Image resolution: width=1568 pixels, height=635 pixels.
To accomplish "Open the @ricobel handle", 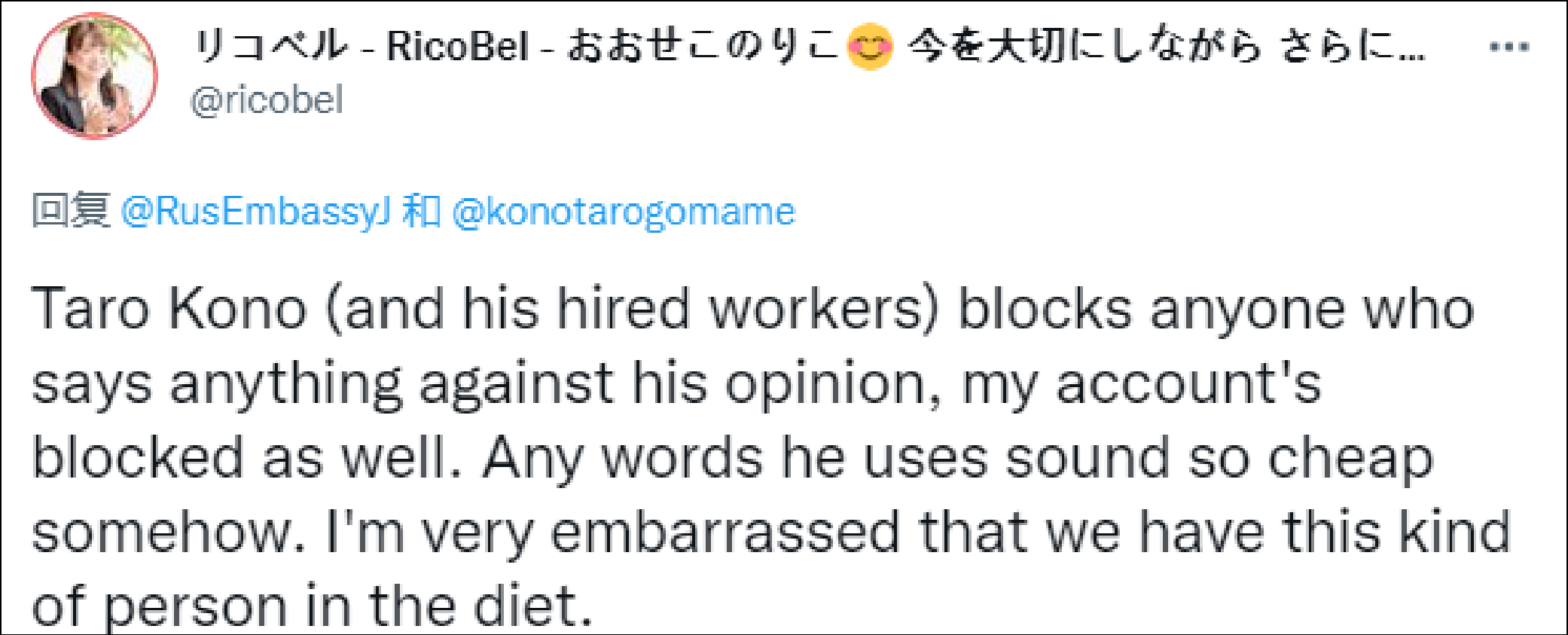I will coord(267,100).
